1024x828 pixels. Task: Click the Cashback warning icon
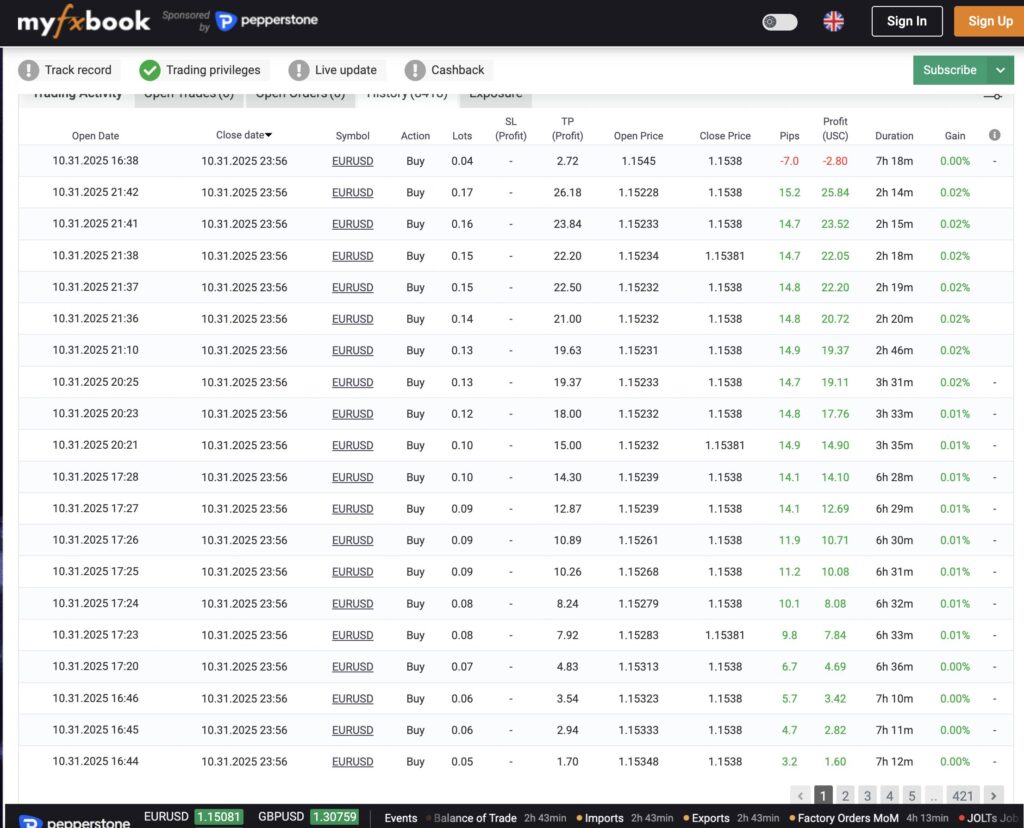click(x=415, y=70)
